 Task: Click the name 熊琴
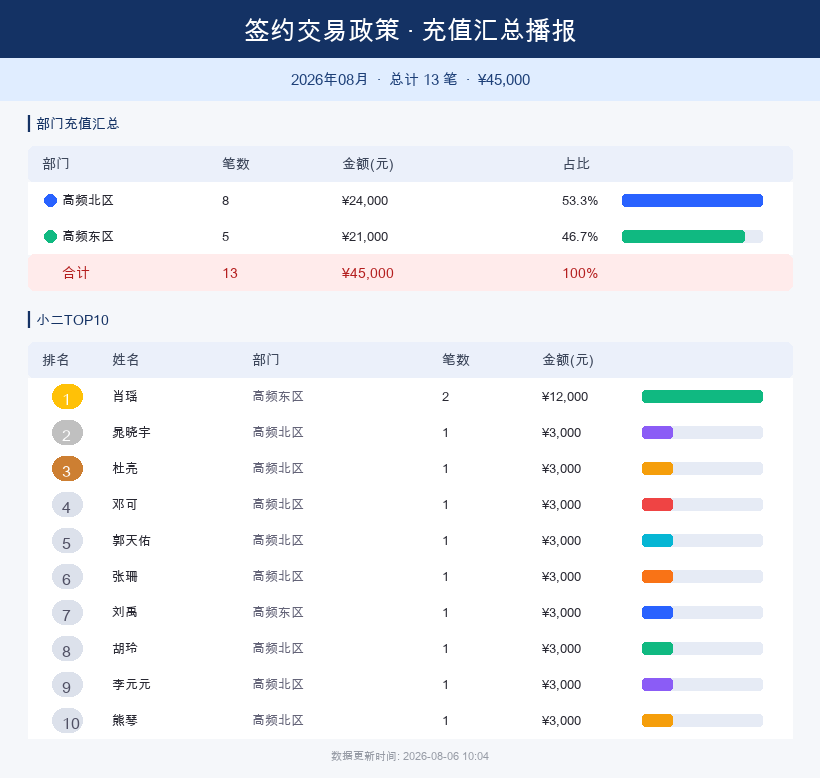pyautogui.click(x=125, y=720)
